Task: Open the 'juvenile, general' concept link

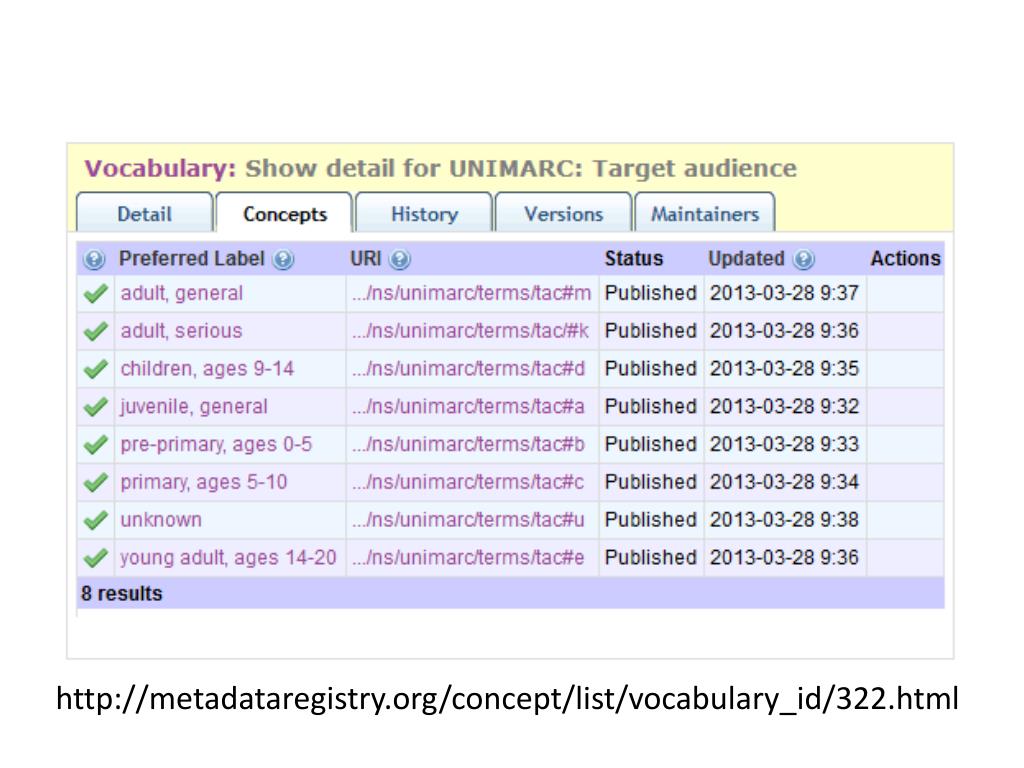Action: coord(194,407)
